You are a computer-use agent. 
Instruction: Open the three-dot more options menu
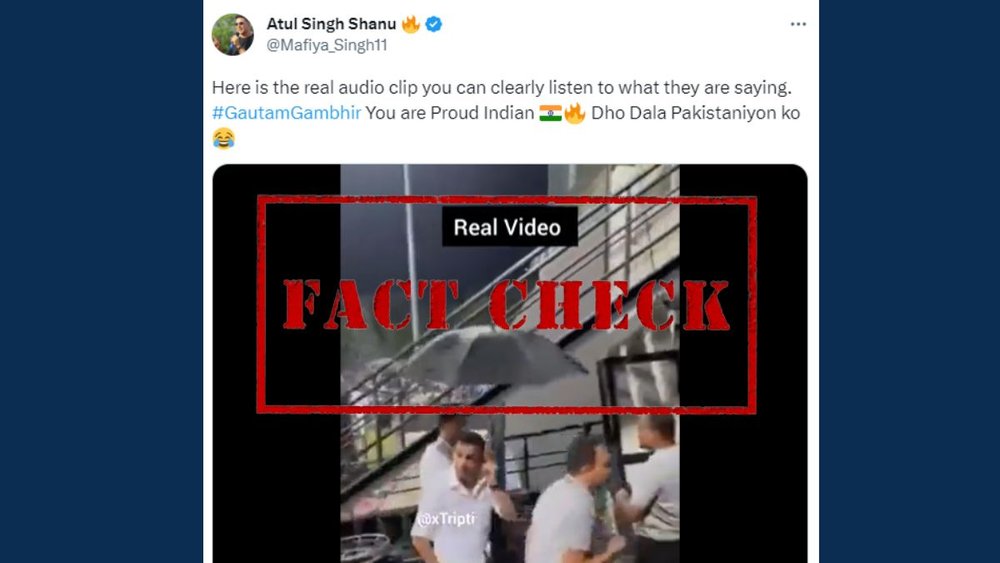[798, 24]
